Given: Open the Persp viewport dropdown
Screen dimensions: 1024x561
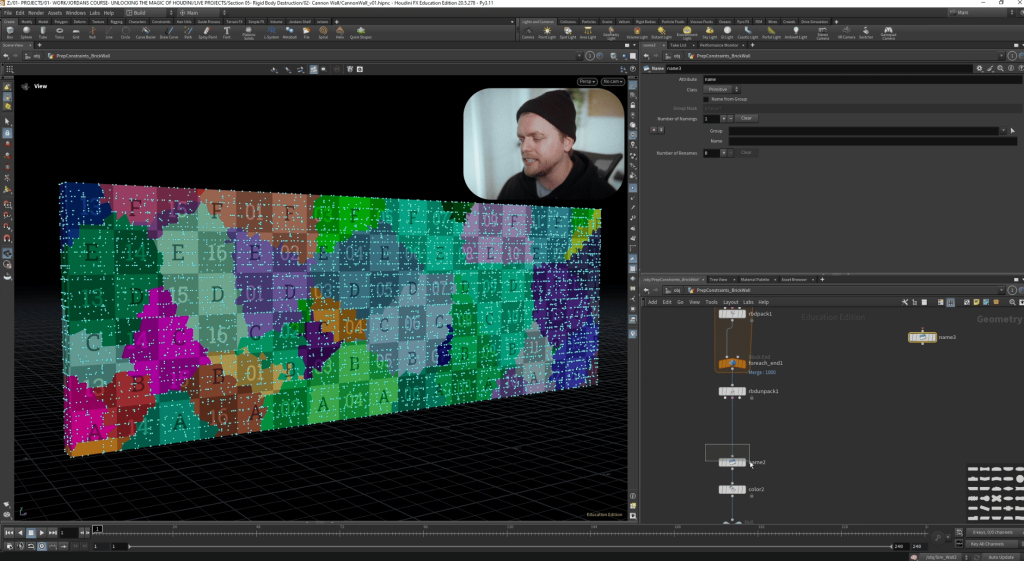Looking at the screenshot, I should coord(586,82).
